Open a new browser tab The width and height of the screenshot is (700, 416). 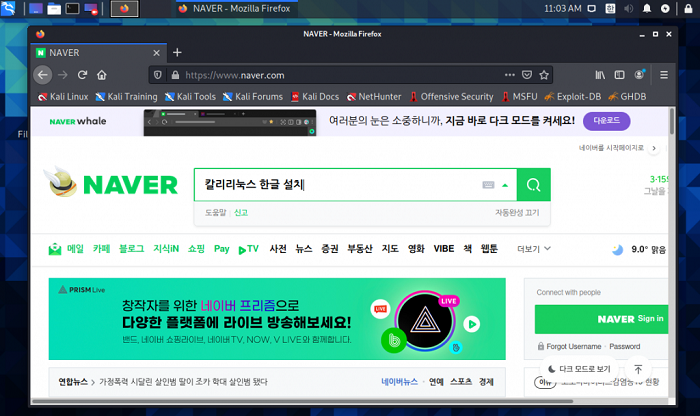[x=177, y=52]
